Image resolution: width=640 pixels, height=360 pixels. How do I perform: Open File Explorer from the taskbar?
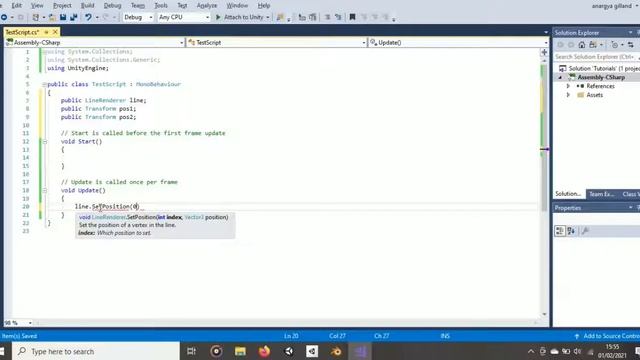[240, 351]
